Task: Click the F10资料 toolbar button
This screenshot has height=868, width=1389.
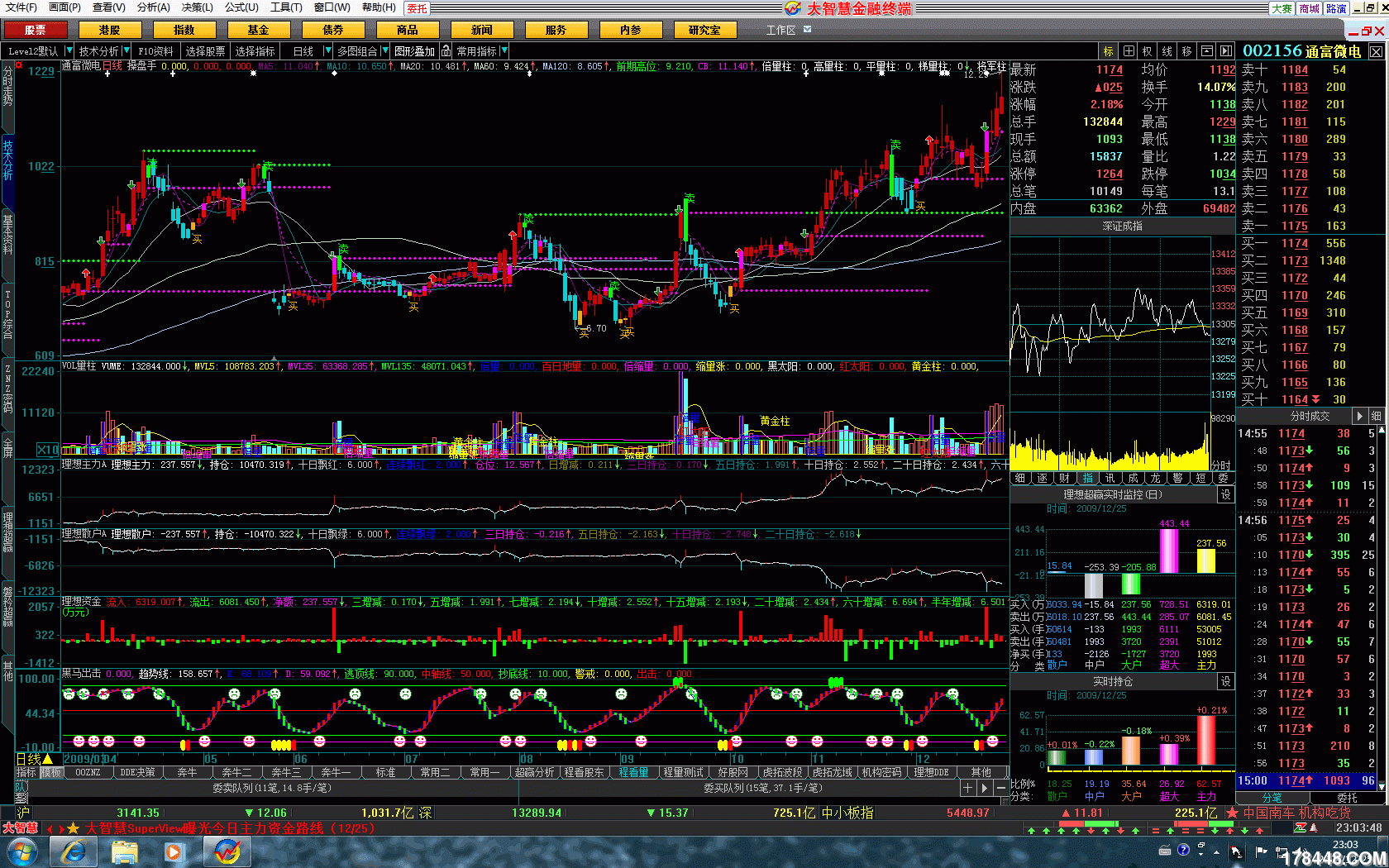Action: pyautogui.click(x=156, y=51)
